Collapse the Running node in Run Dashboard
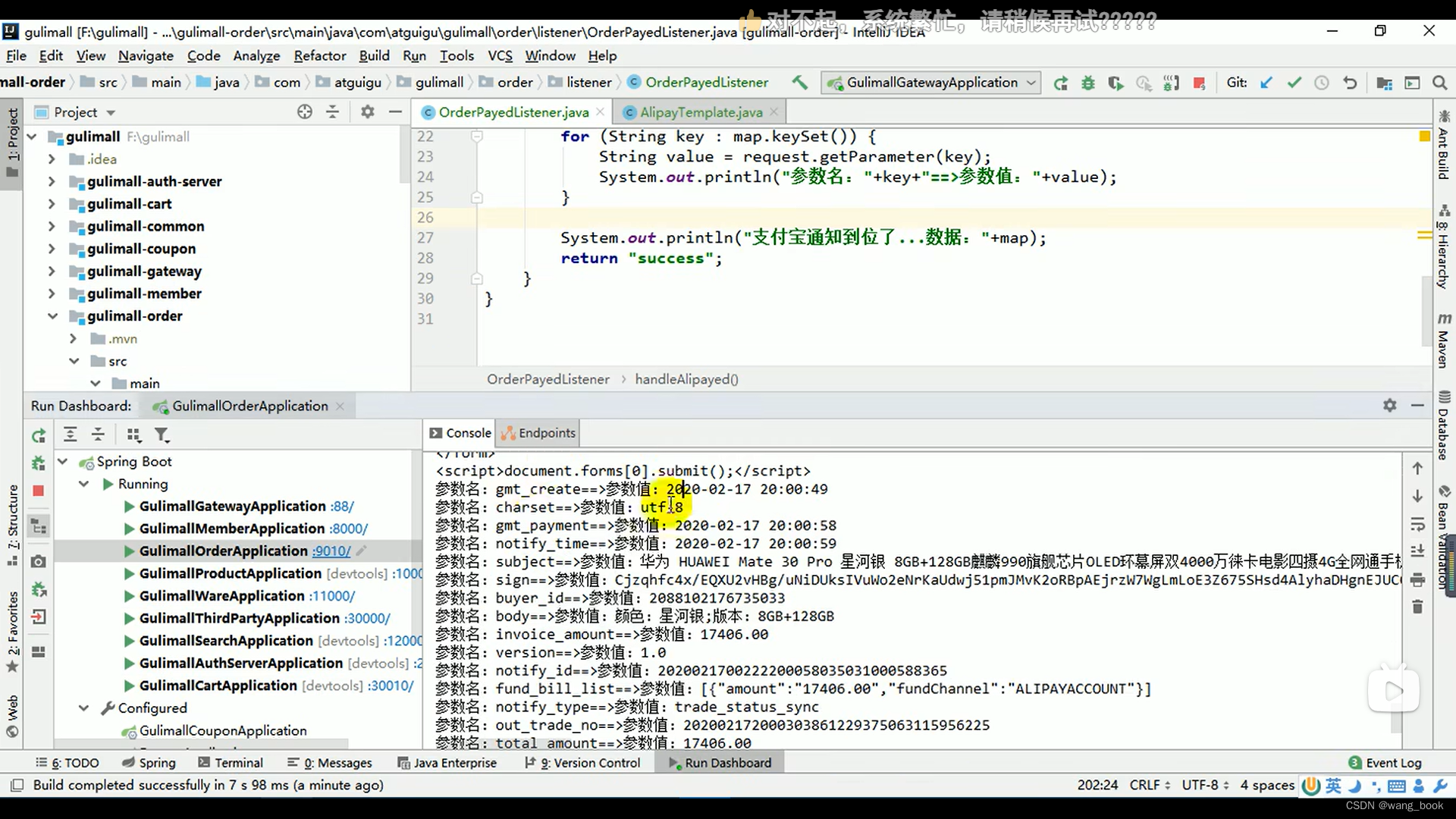 pos(84,485)
